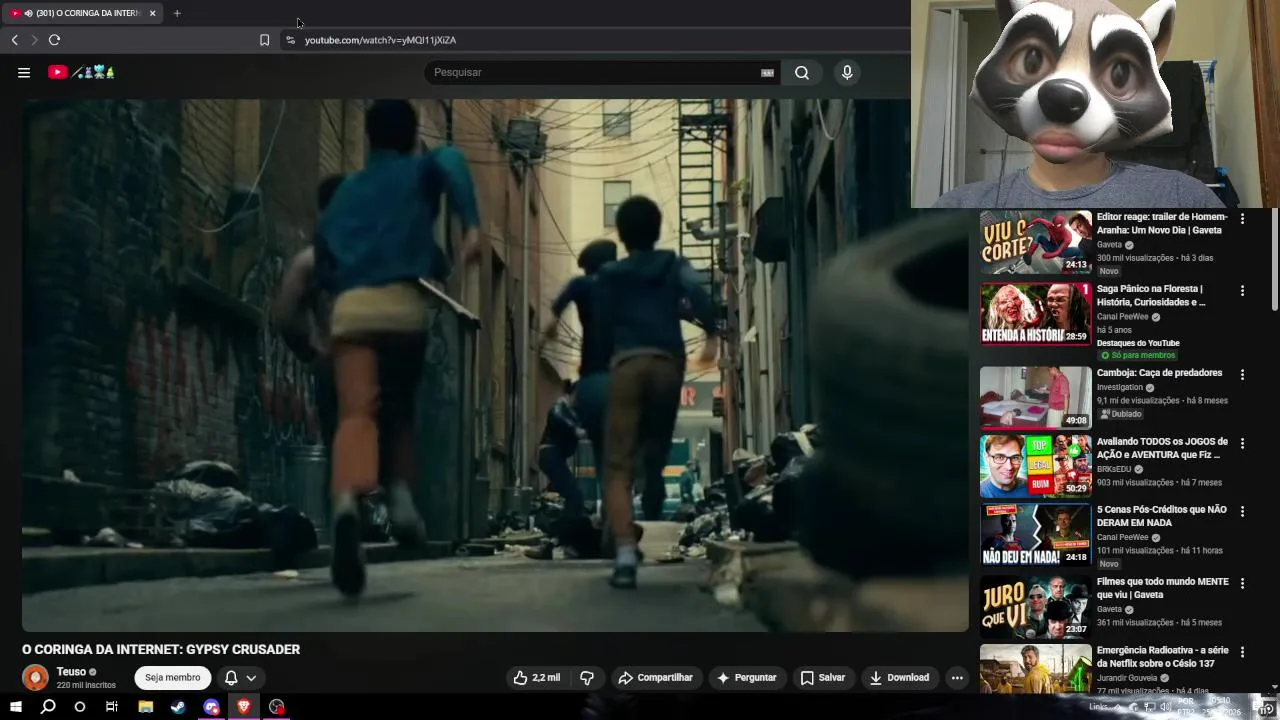Open options for Filmes que todo mundo MENTE

[1242, 582]
